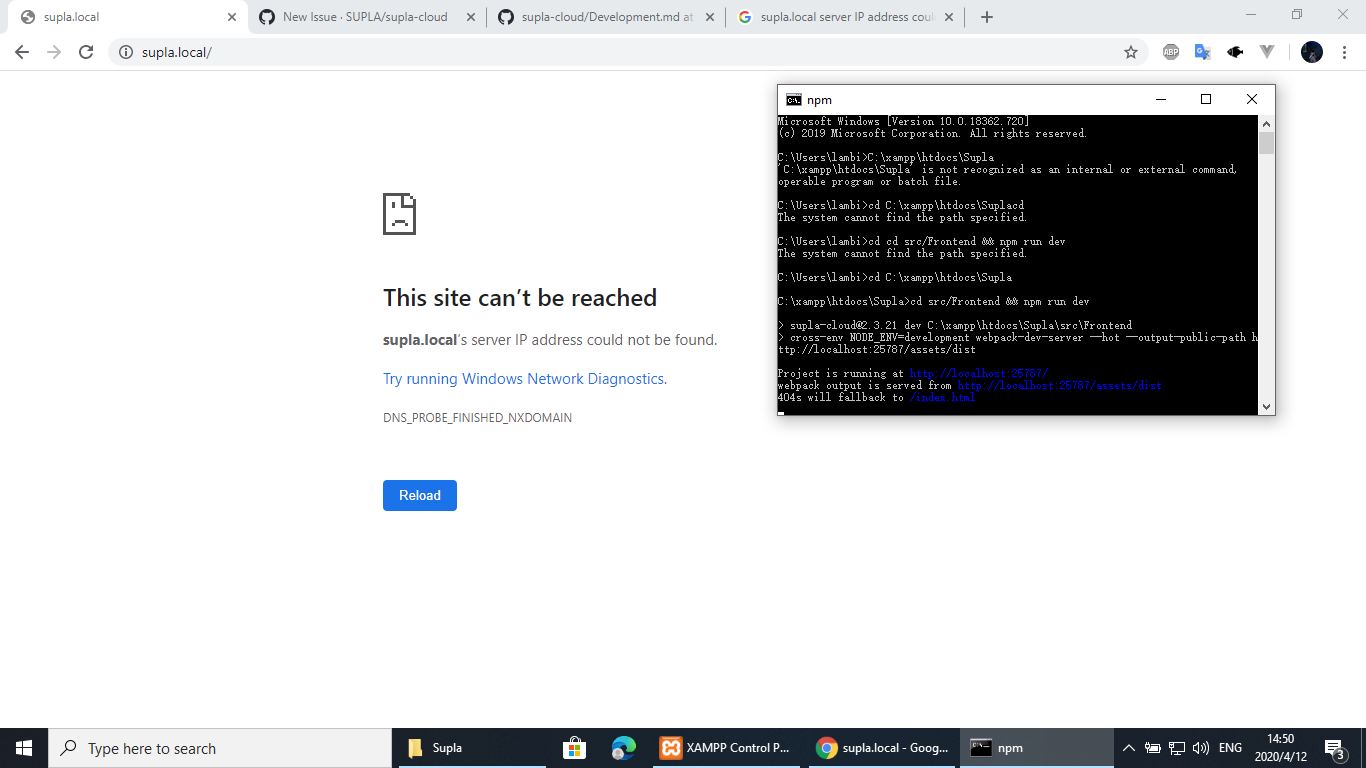Open Try running Windows Network Diagnostics link
Viewport: 1366px width, 768px height.
pyautogui.click(x=523, y=379)
